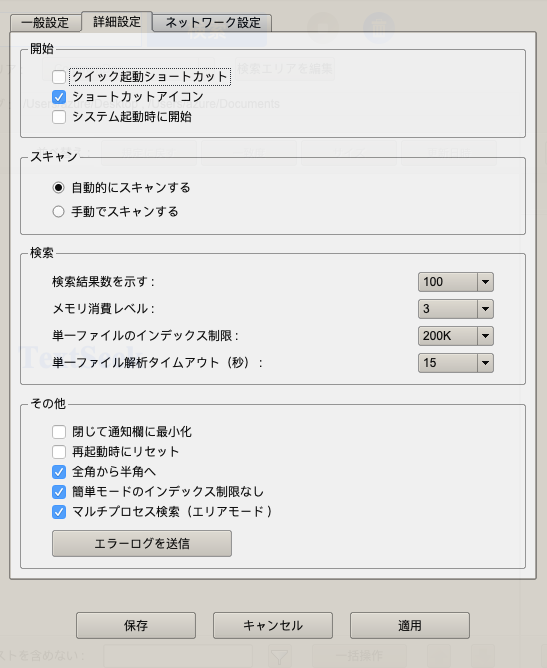
Task: Click the 適用 button
Action: [x=410, y=625]
